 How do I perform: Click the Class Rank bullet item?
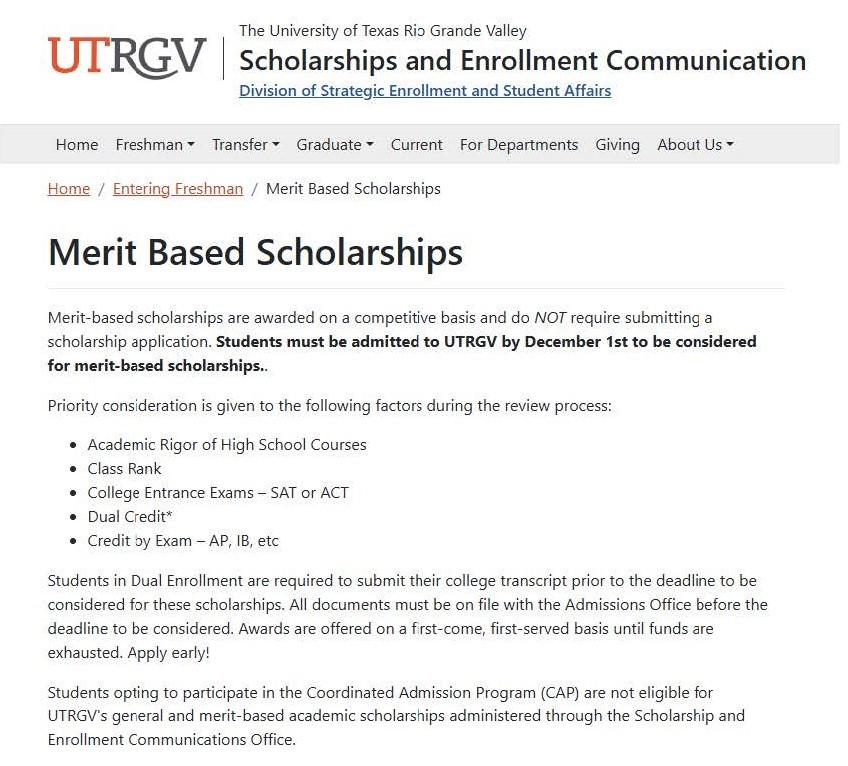[124, 469]
